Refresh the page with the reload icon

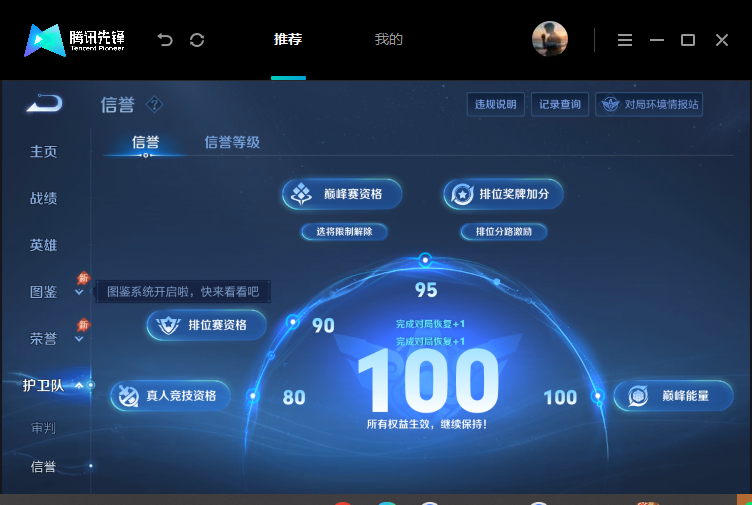tap(197, 40)
